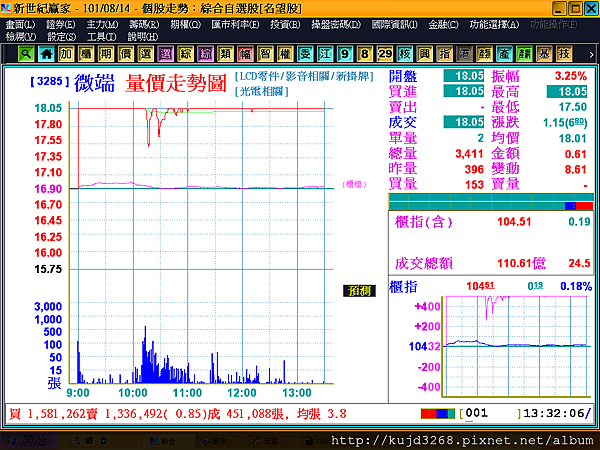
Task: Click the 總量 value 3,411
Action: [469, 154]
